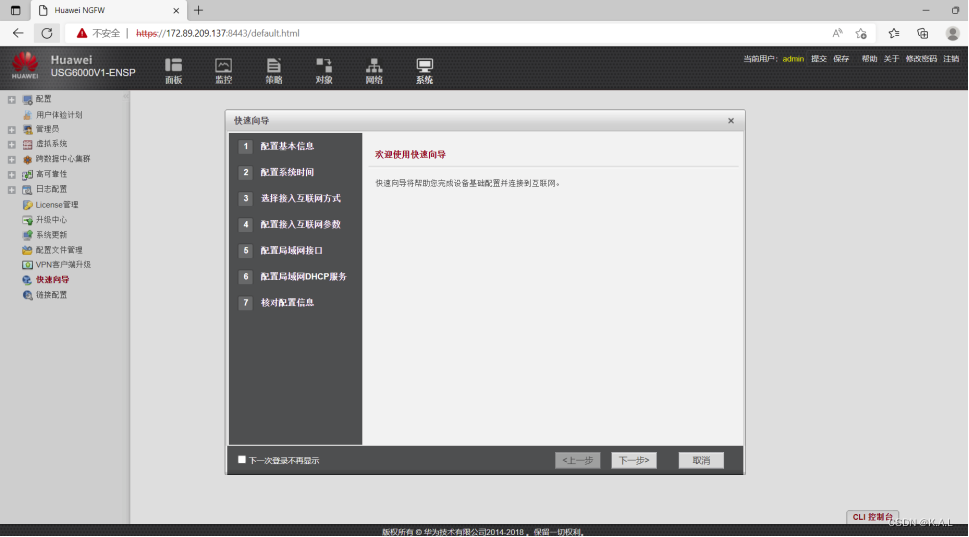Screen dimensions: 969x537
Task: Click the 关于 link
Action: pos(891,59)
